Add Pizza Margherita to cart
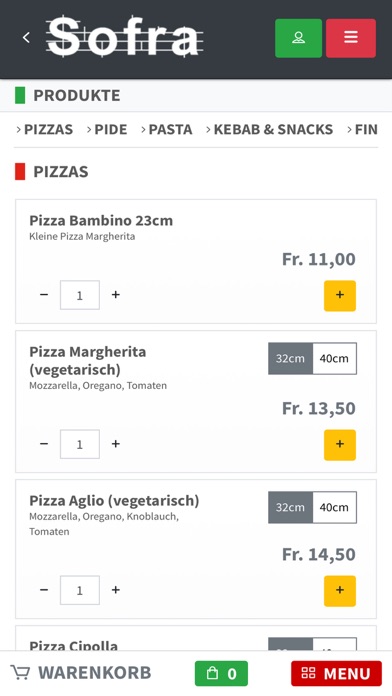Screen dimensions: 392x696 click(x=340, y=445)
